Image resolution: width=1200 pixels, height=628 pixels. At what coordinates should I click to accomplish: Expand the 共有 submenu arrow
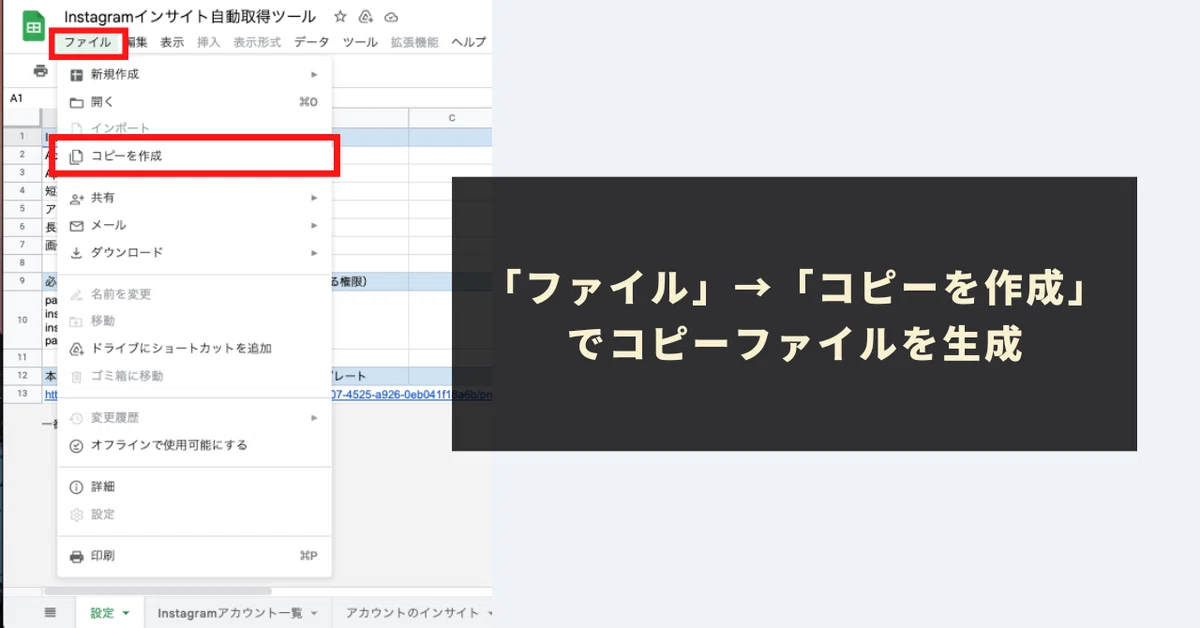pos(314,198)
